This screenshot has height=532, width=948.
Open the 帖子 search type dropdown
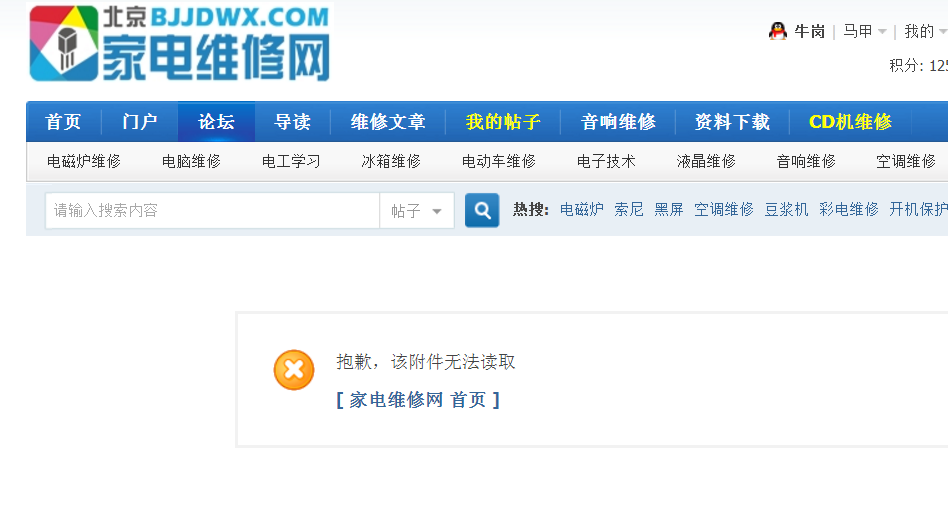(x=417, y=211)
